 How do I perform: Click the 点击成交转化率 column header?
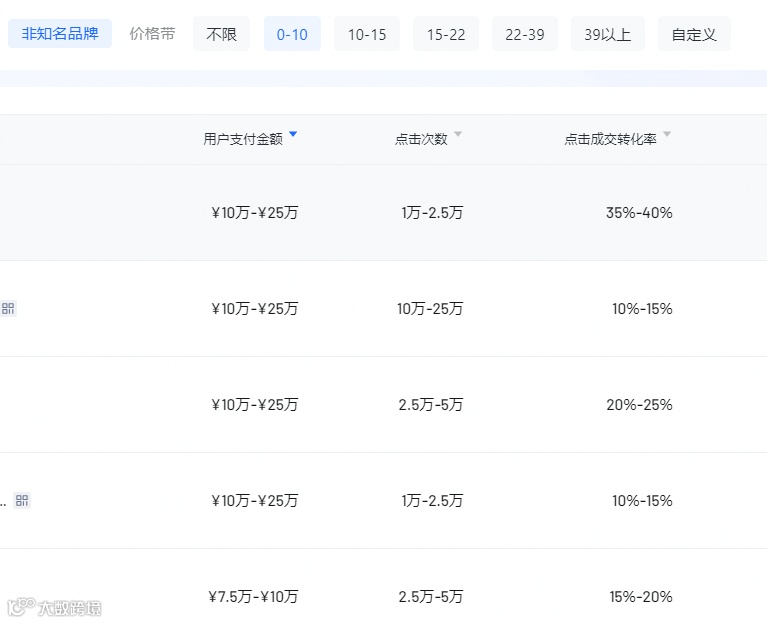(x=610, y=139)
